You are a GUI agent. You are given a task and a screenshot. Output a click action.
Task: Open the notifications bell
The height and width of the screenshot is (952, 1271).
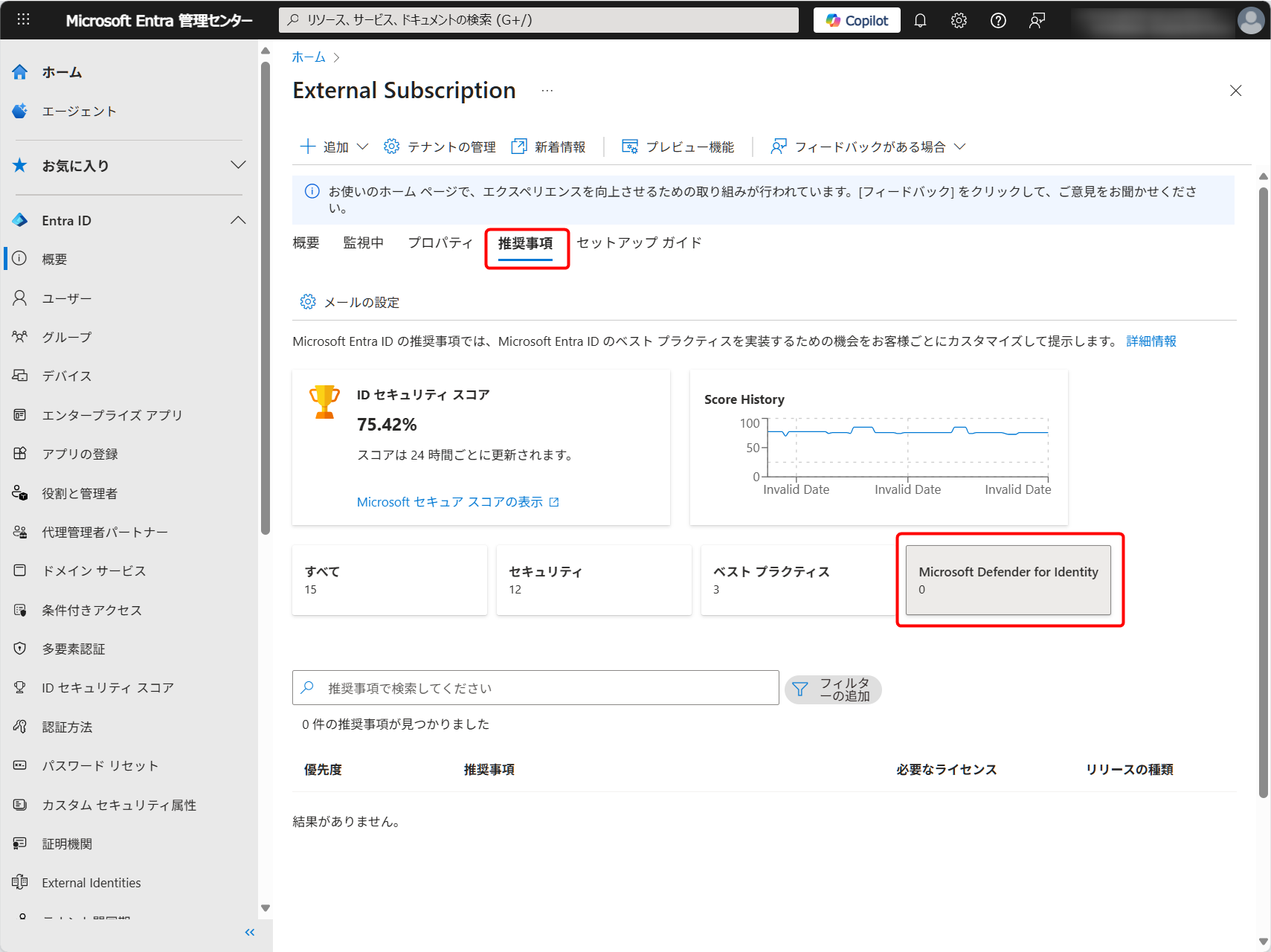(x=920, y=20)
